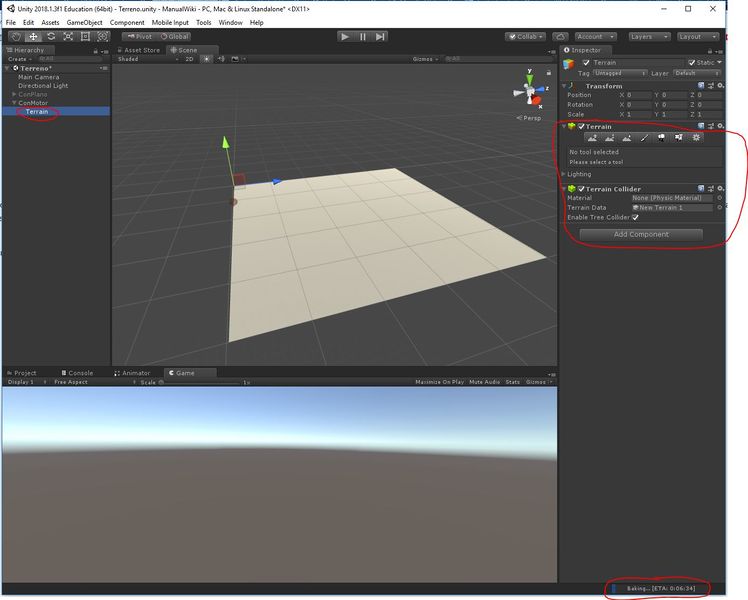Toggle Maximize On Play
The height and width of the screenshot is (600, 748).
point(439,382)
